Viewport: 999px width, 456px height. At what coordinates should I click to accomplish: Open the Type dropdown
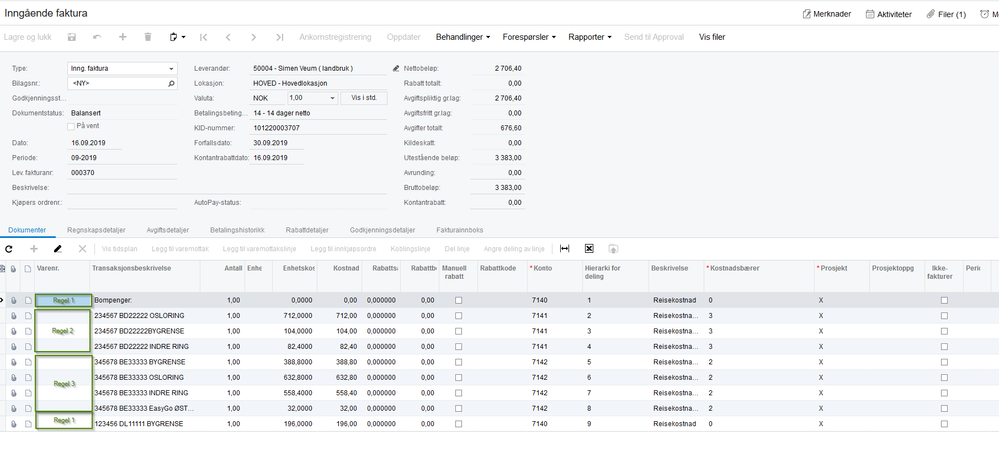[x=171, y=69]
